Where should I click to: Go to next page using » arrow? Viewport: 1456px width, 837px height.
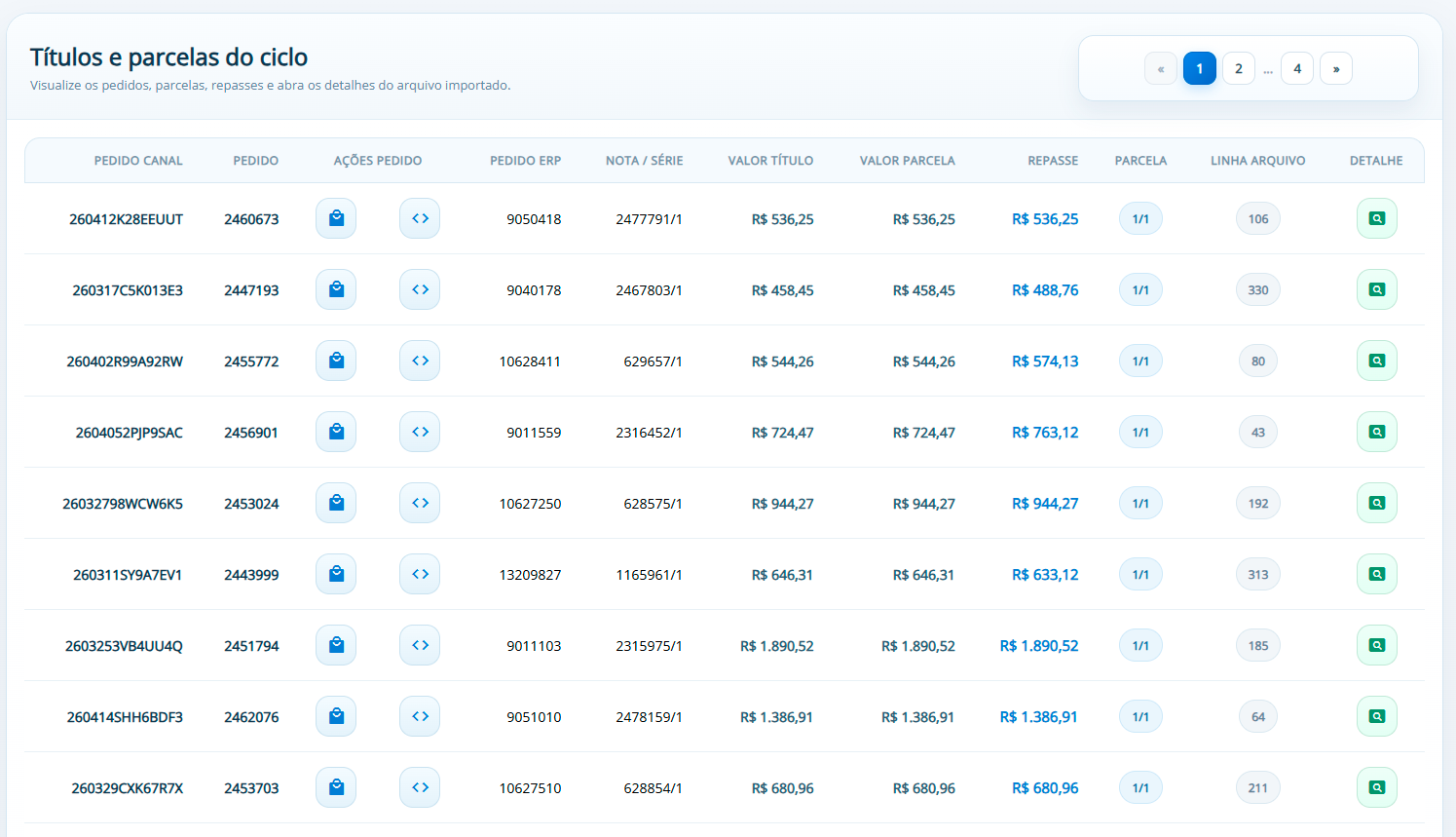(1335, 68)
